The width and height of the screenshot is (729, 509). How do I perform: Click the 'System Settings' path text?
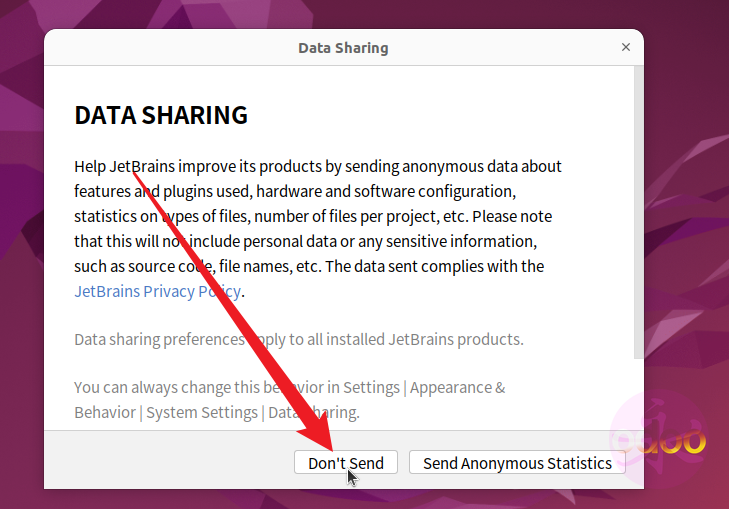(202, 412)
